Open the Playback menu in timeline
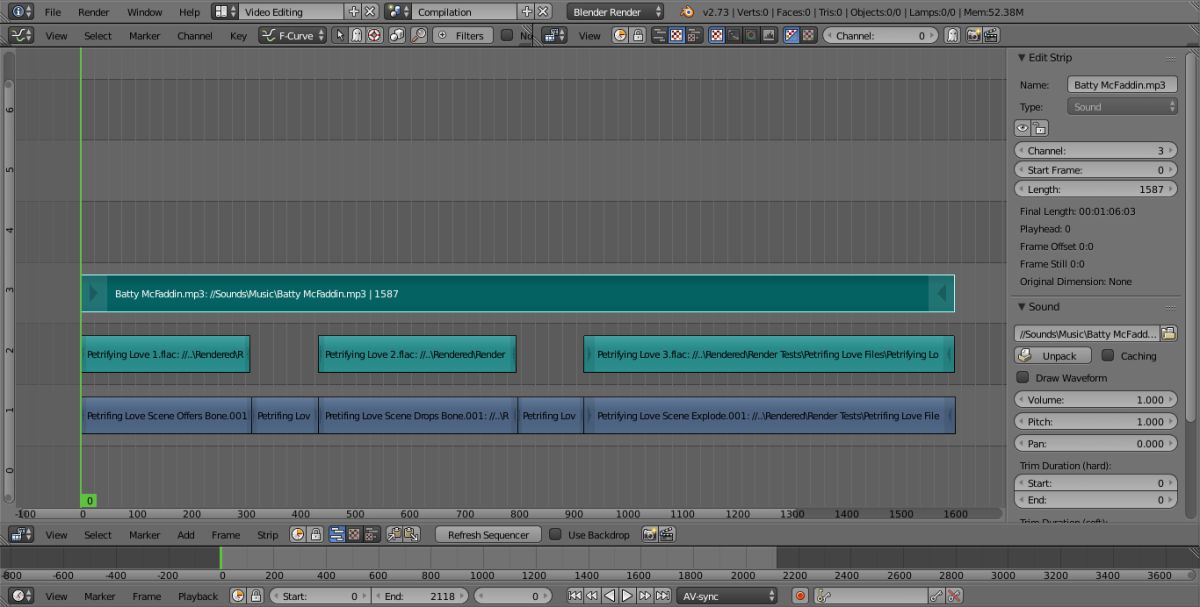 click(x=198, y=596)
